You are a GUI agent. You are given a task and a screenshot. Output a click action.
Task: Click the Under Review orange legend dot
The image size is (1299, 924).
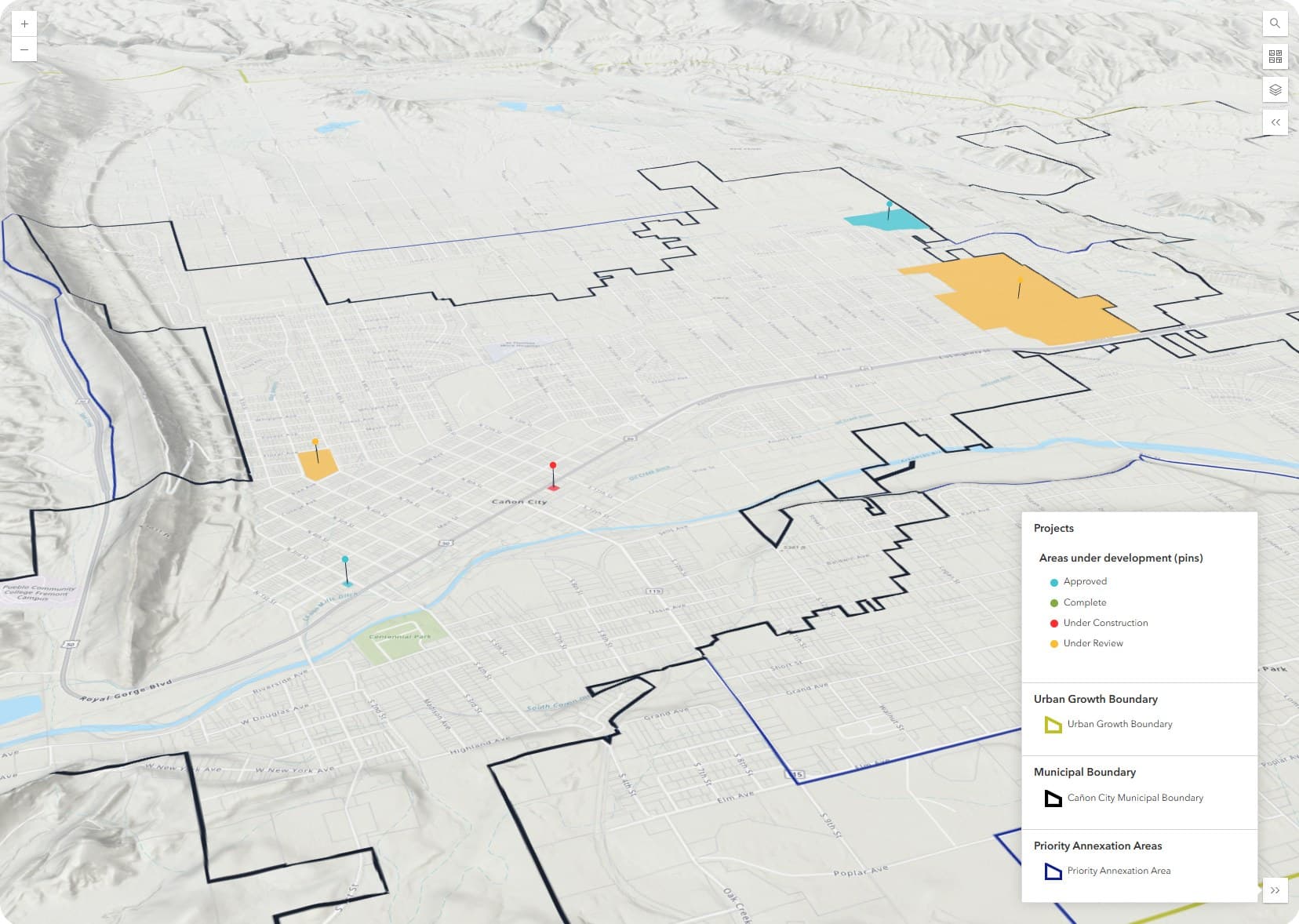[x=1054, y=644]
